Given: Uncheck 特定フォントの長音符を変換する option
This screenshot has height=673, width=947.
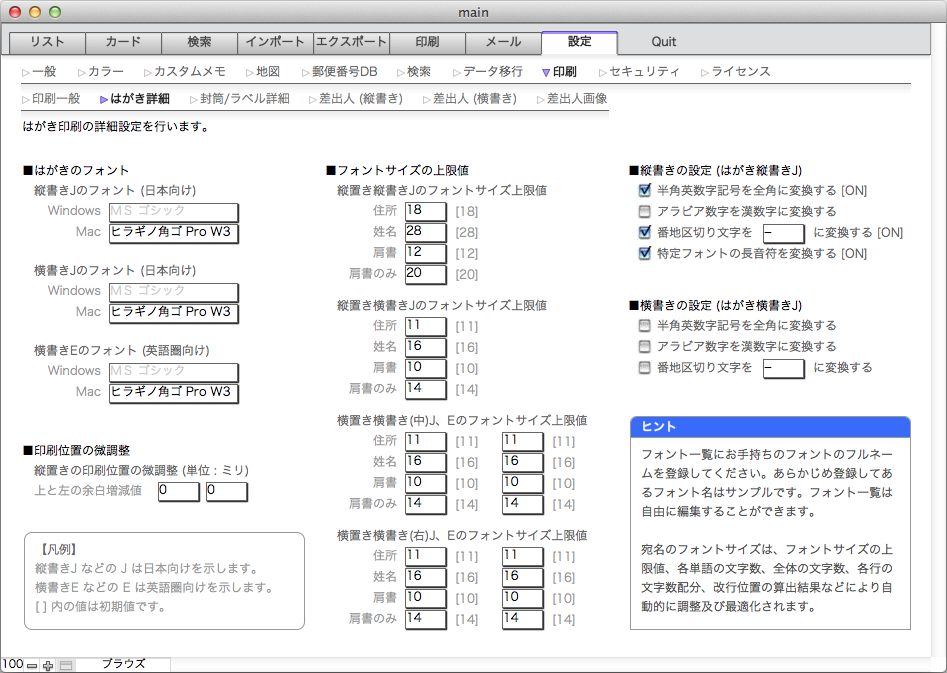Looking at the screenshot, I should pyautogui.click(x=645, y=254).
